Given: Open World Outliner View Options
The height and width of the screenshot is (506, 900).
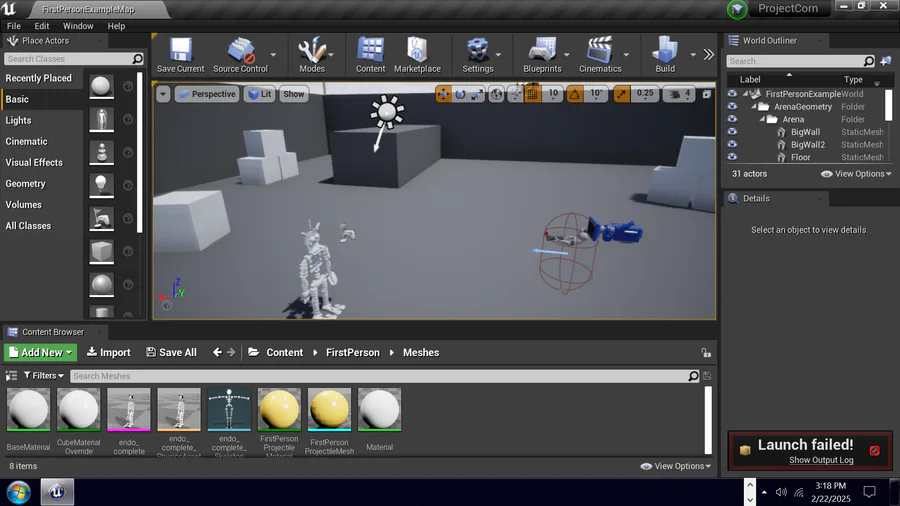Looking at the screenshot, I should [x=856, y=174].
